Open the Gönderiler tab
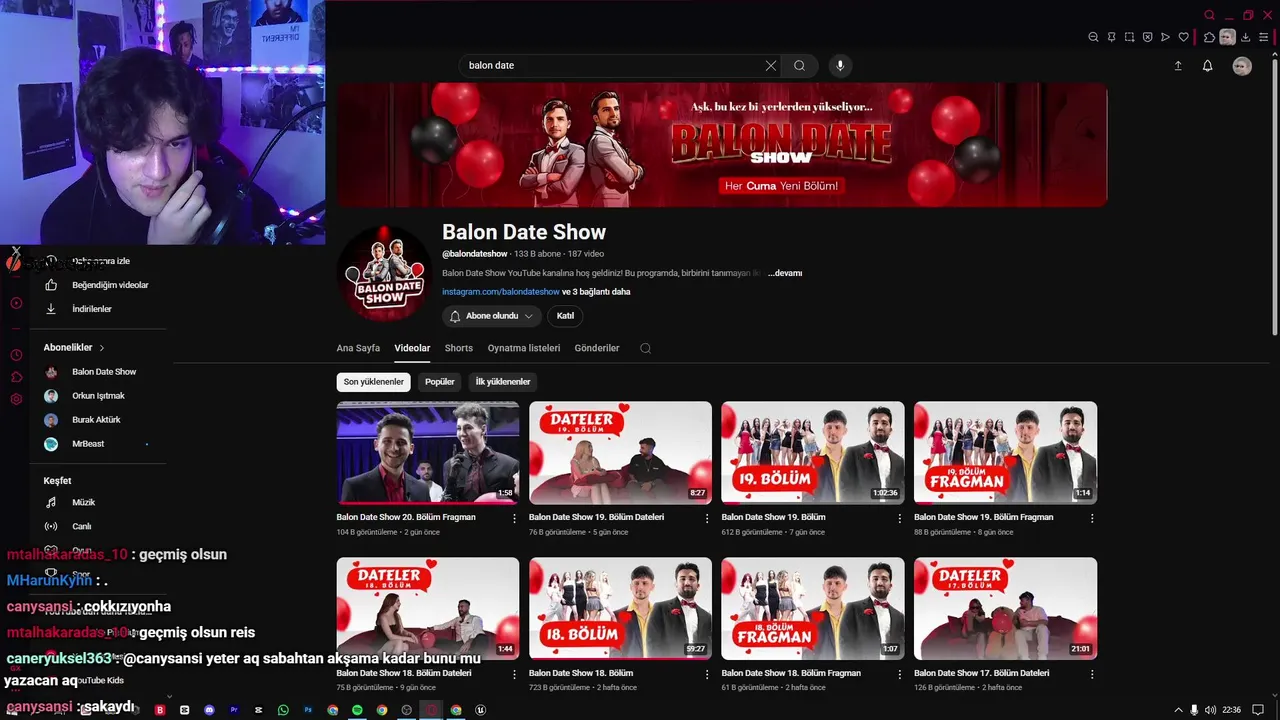Screen dimensions: 1280x720 click(597, 348)
